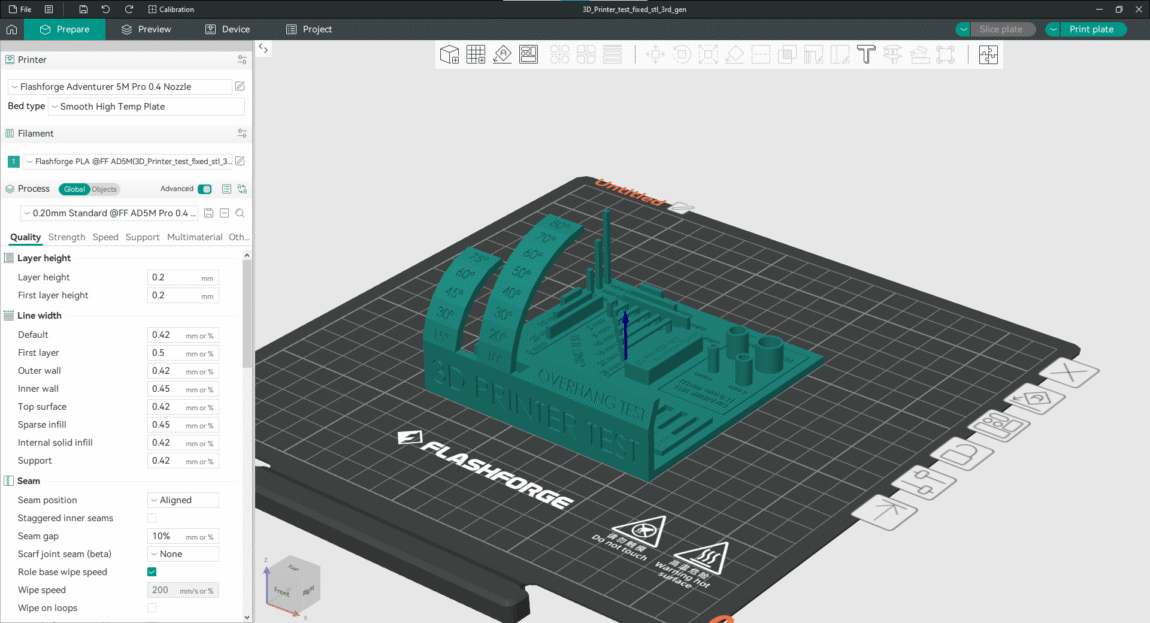Go to the Home page icon
Viewport: 1150px width, 623px height.
(x=12, y=29)
